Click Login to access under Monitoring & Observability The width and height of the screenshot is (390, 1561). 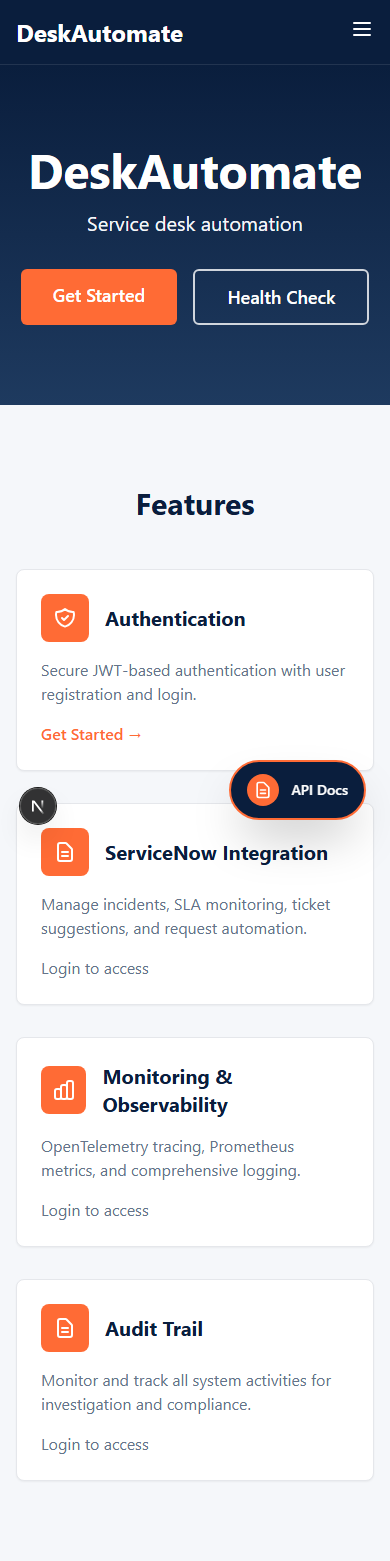[95, 1211]
